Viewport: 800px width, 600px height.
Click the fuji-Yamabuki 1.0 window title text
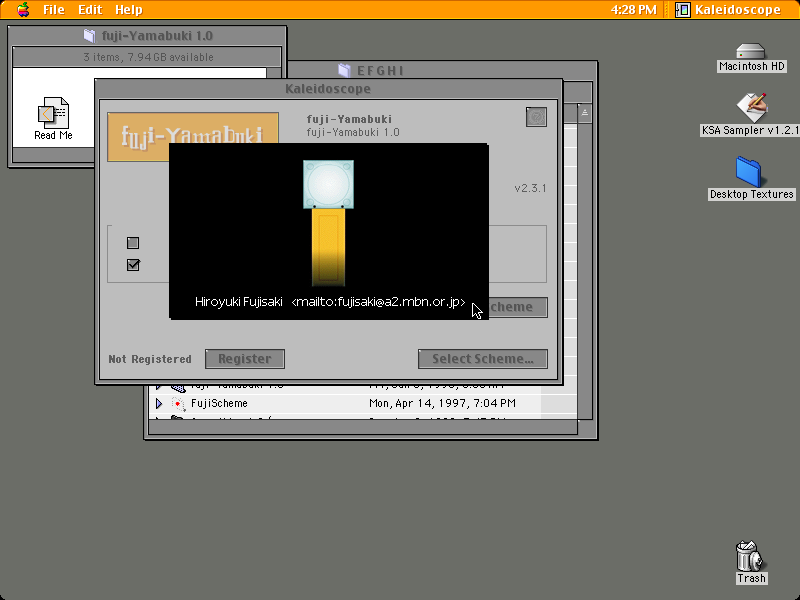(x=157, y=36)
